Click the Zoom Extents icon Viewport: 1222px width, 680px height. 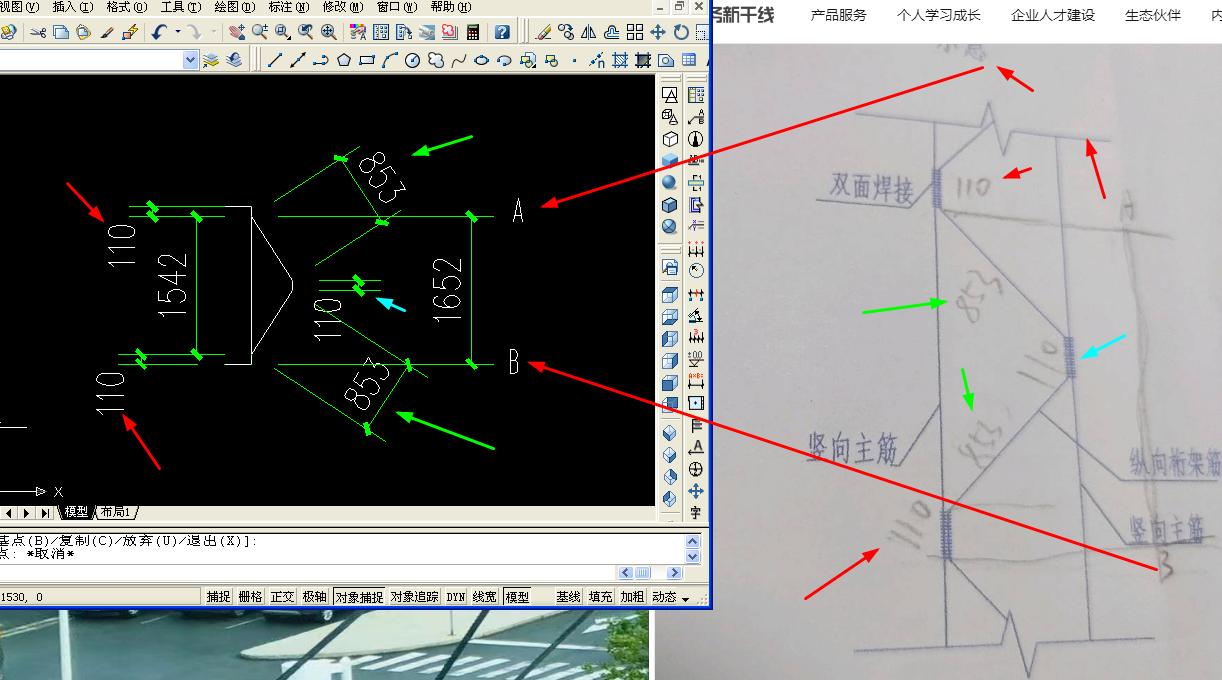pos(329,32)
